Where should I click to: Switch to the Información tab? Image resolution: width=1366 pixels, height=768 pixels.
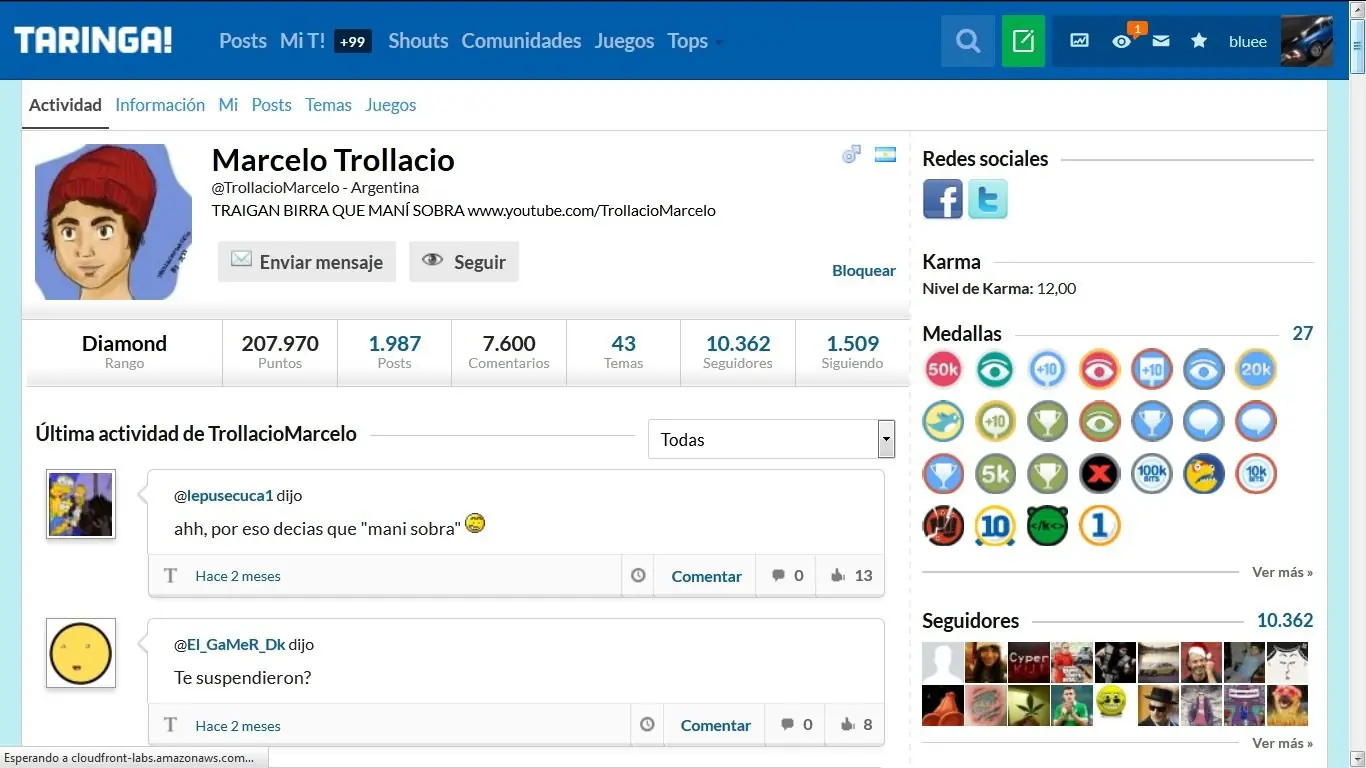pos(160,105)
